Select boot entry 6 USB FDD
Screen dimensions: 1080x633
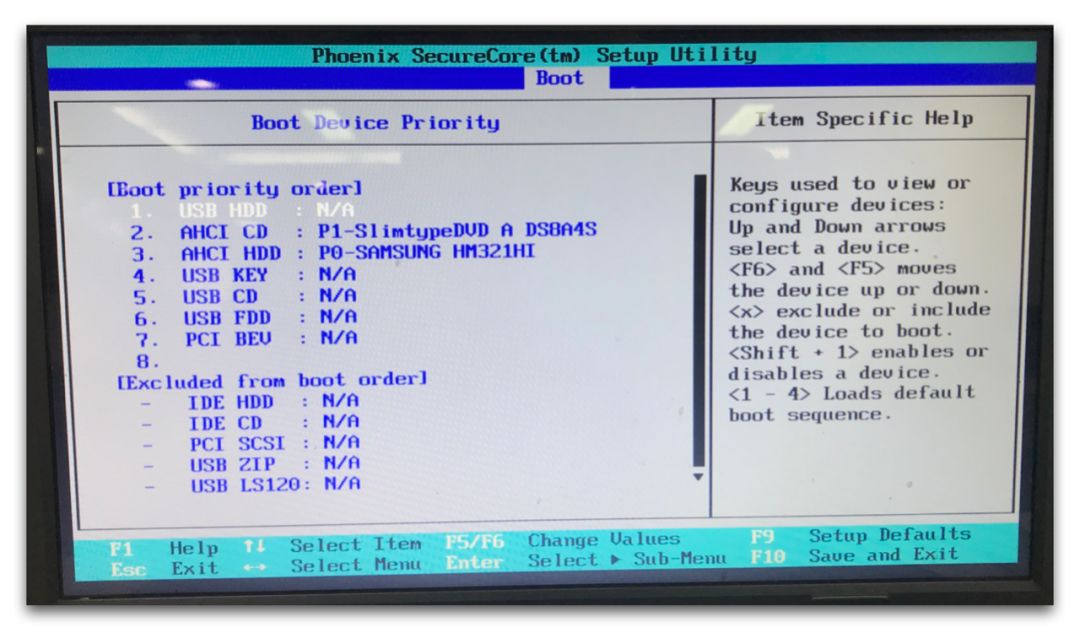[245, 318]
